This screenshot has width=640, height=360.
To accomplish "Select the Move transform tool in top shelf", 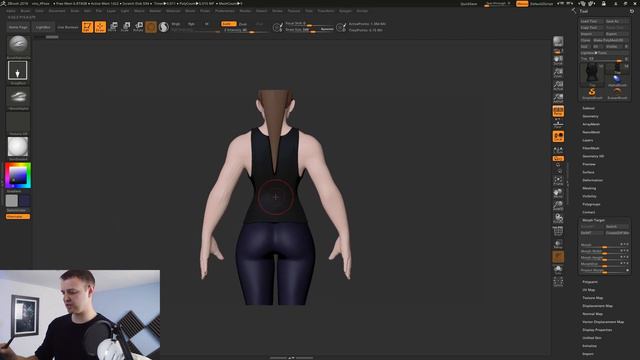I will pos(113,27).
